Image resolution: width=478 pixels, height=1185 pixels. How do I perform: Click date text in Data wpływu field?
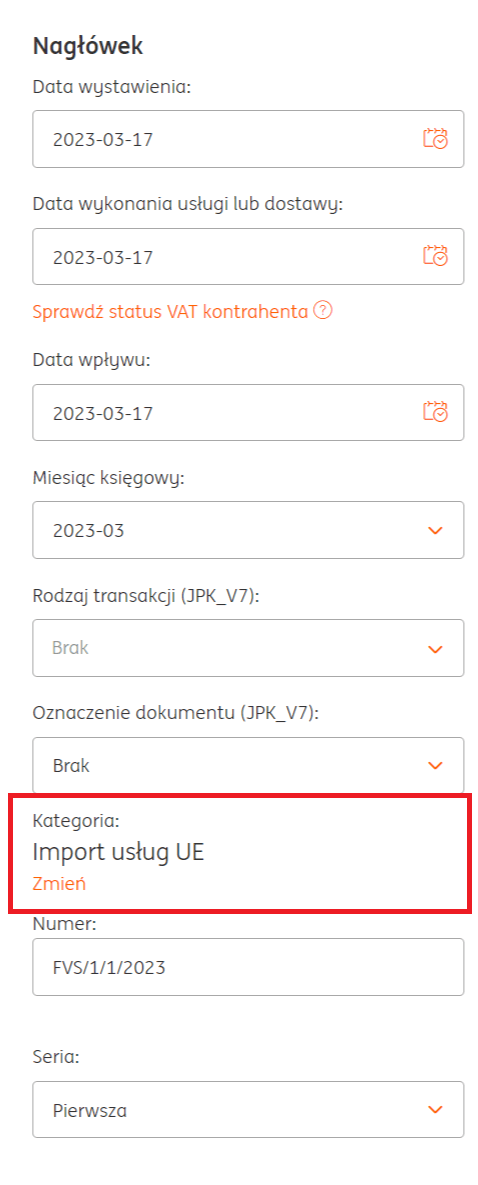(x=103, y=413)
